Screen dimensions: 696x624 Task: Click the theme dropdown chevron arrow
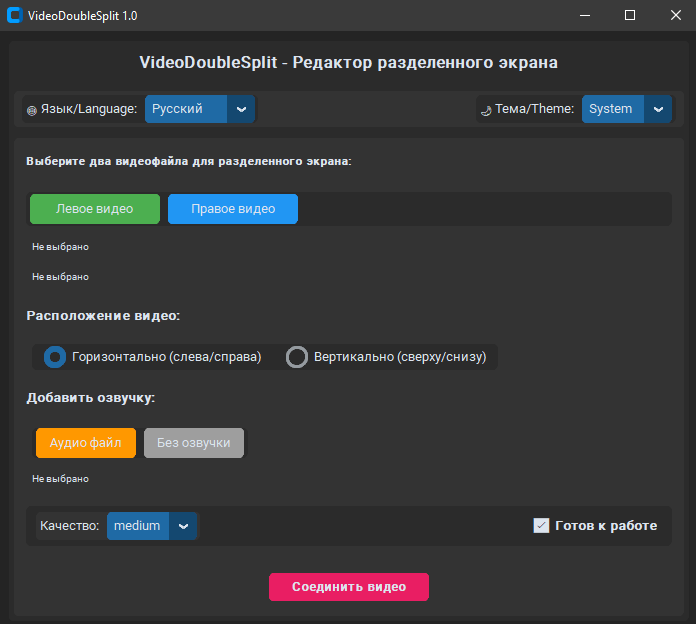coord(658,109)
